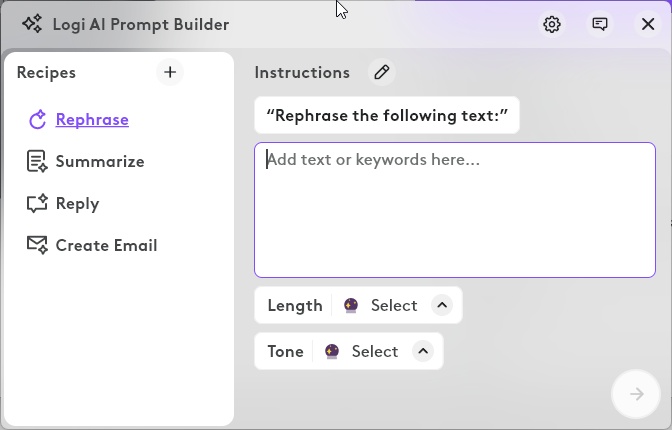Click the crystal ball icon in Tone
This screenshot has height=430, width=672.
pos(332,352)
